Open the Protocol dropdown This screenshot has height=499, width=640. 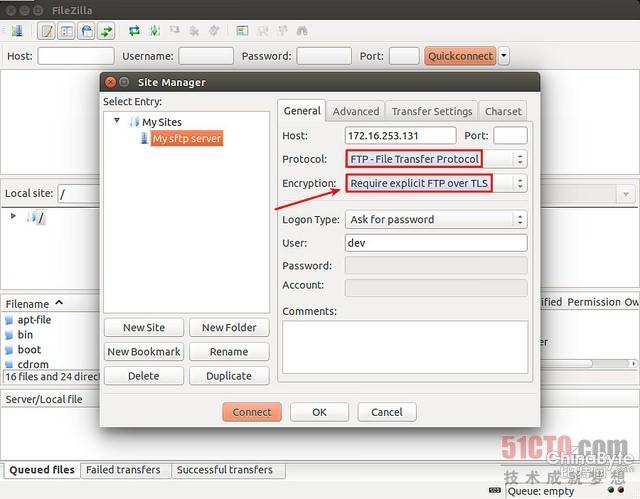click(436, 159)
